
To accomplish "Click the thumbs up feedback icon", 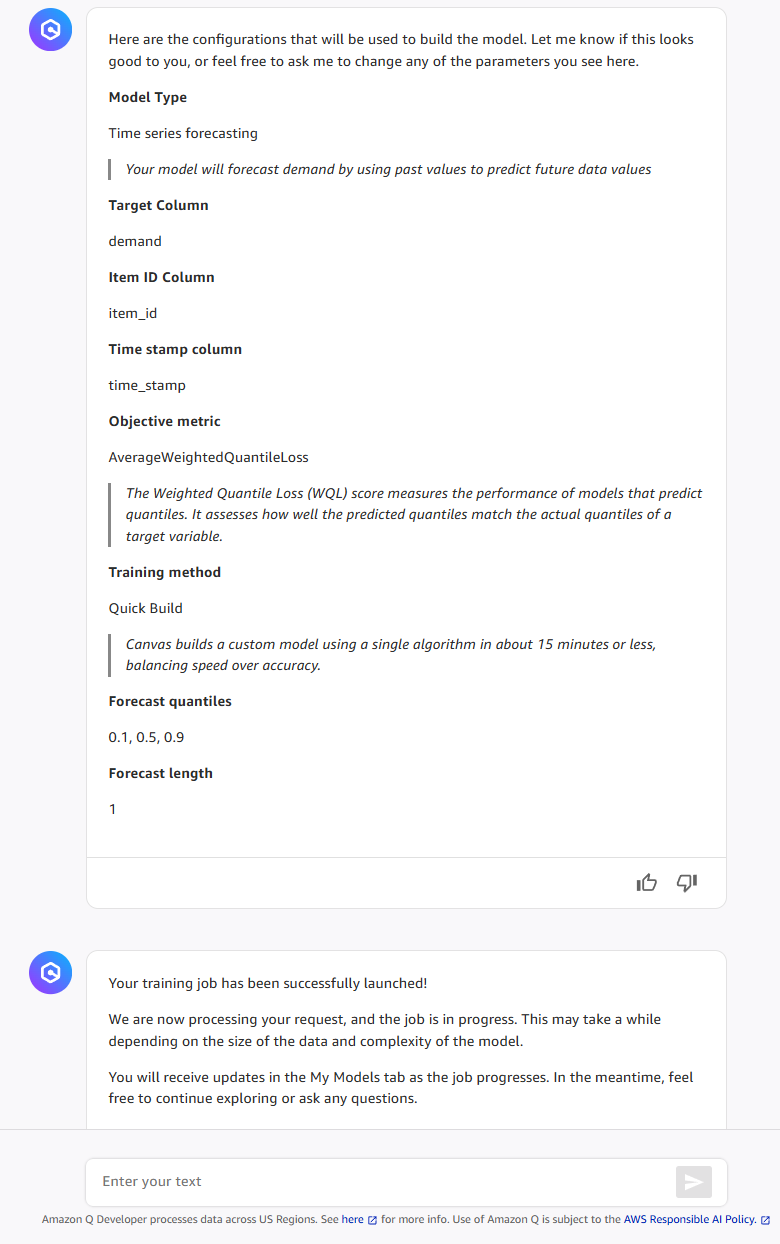I will (646, 883).
